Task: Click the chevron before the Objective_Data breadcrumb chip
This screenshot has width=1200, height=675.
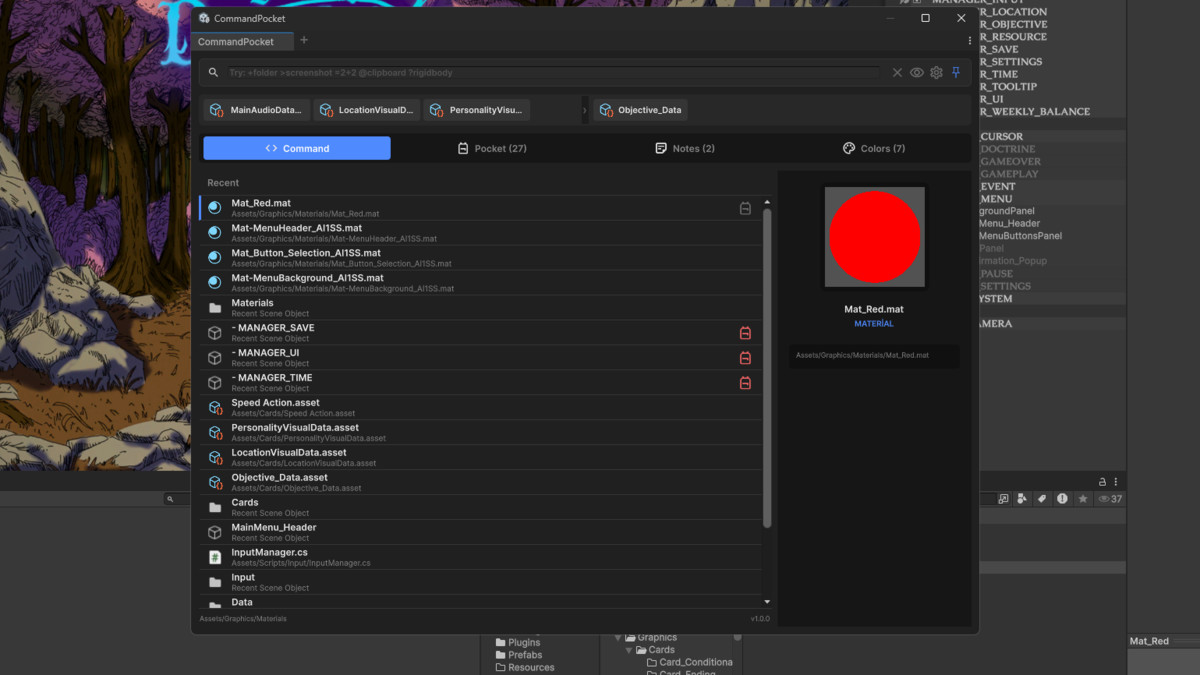Action: tap(584, 109)
